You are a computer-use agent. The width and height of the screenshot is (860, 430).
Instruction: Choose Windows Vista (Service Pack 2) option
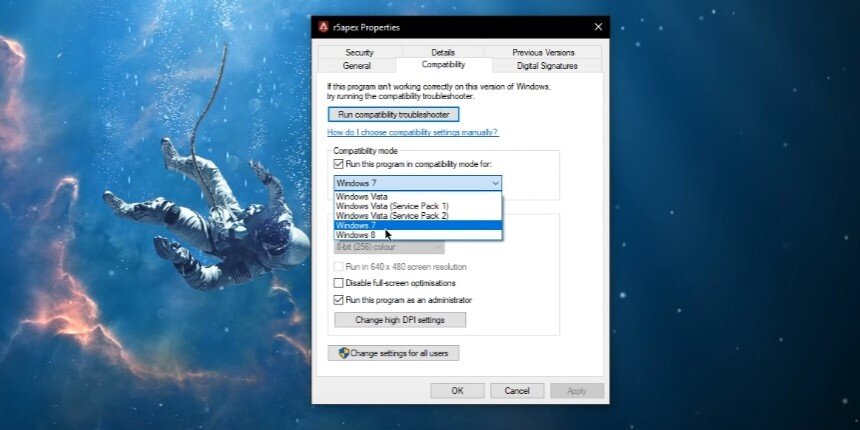[417, 216]
